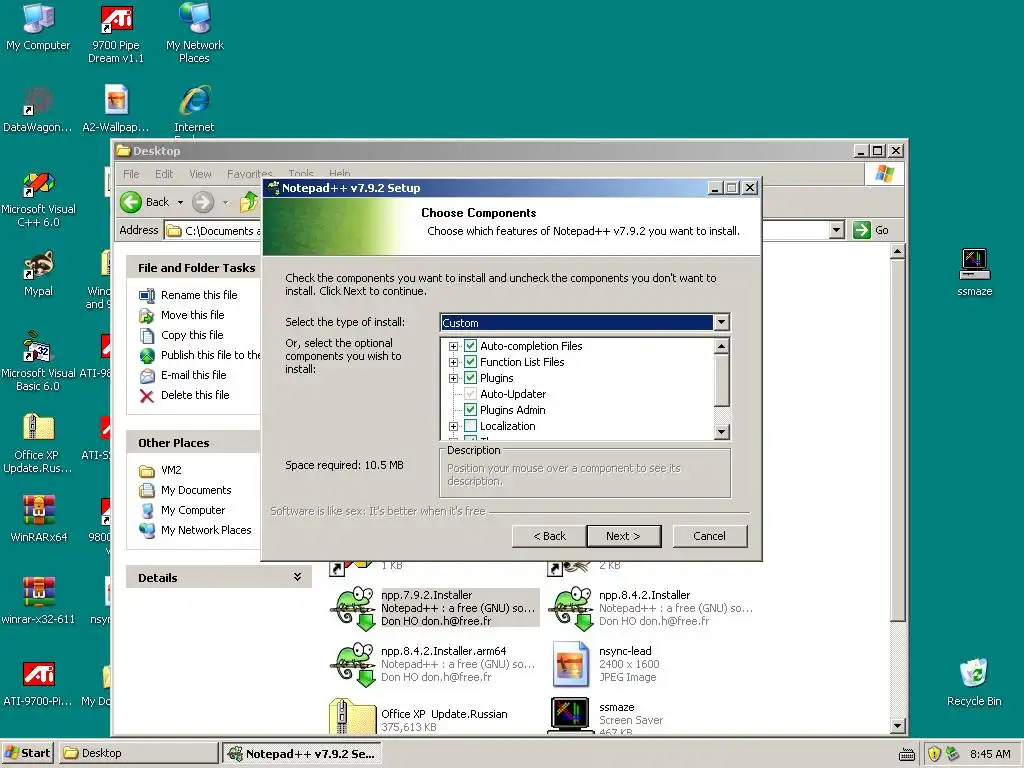Image resolution: width=1024 pixels, height=768 pixels.
Task: Open My Documents in Other Places
Action: pyautogui.click(x=196, y=490)
